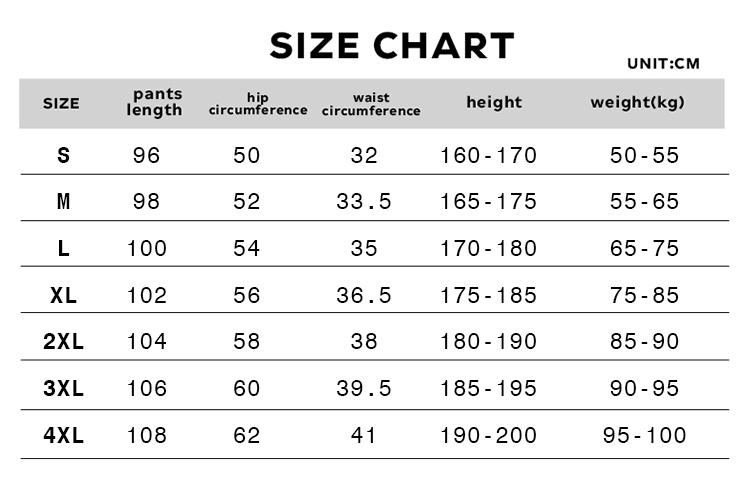Screen dimensions: 750x496
Task: Select the SIZE column header
Action: click(61, 103)
